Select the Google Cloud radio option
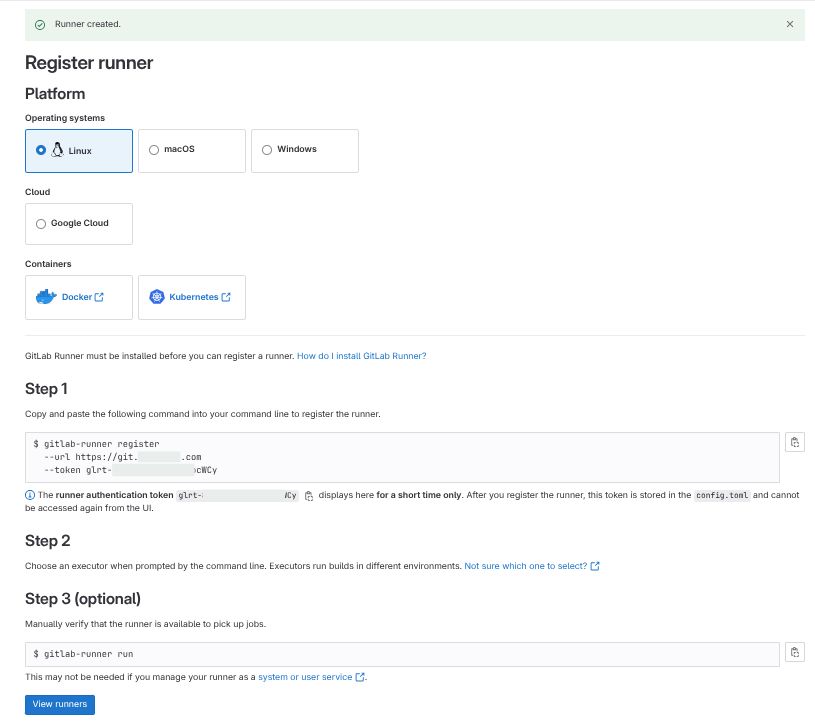The width and height of the screenshot is (815, 722). (41, 224)
